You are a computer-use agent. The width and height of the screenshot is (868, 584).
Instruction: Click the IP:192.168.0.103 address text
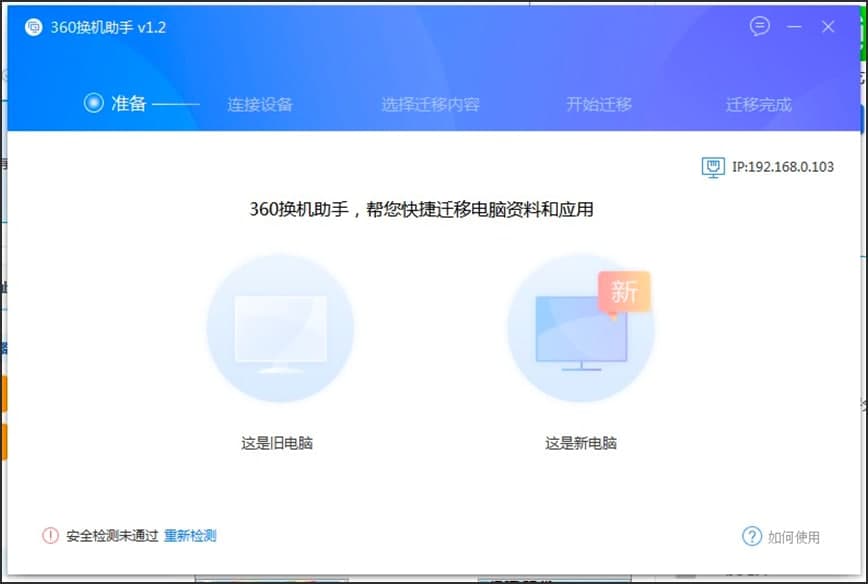click(x=783, y=167)
